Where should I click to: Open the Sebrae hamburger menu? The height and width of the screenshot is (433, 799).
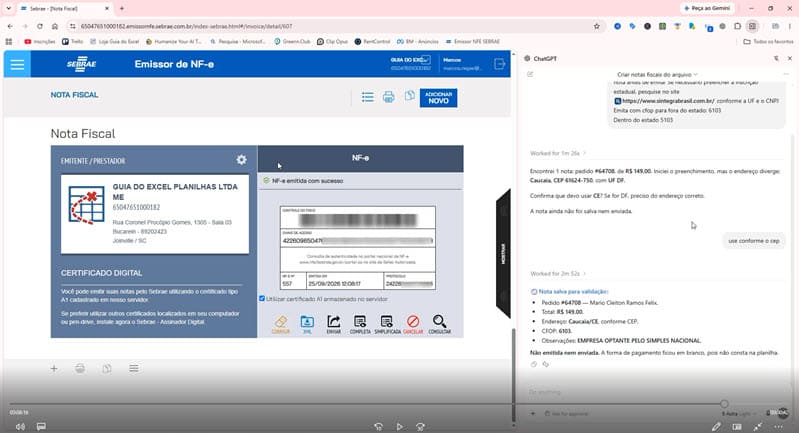17,64
